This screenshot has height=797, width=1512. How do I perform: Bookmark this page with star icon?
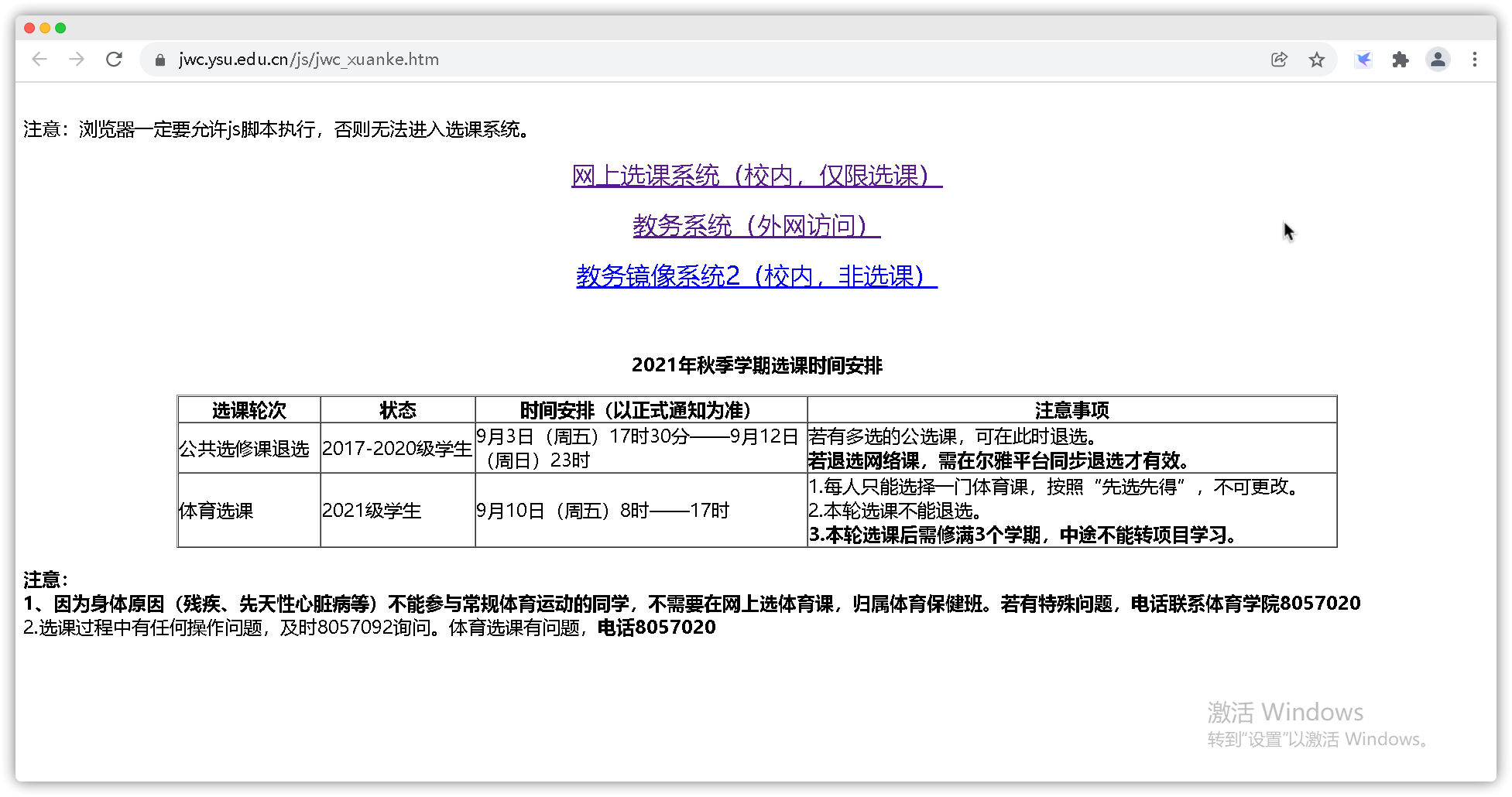[x=1316, y=60]
